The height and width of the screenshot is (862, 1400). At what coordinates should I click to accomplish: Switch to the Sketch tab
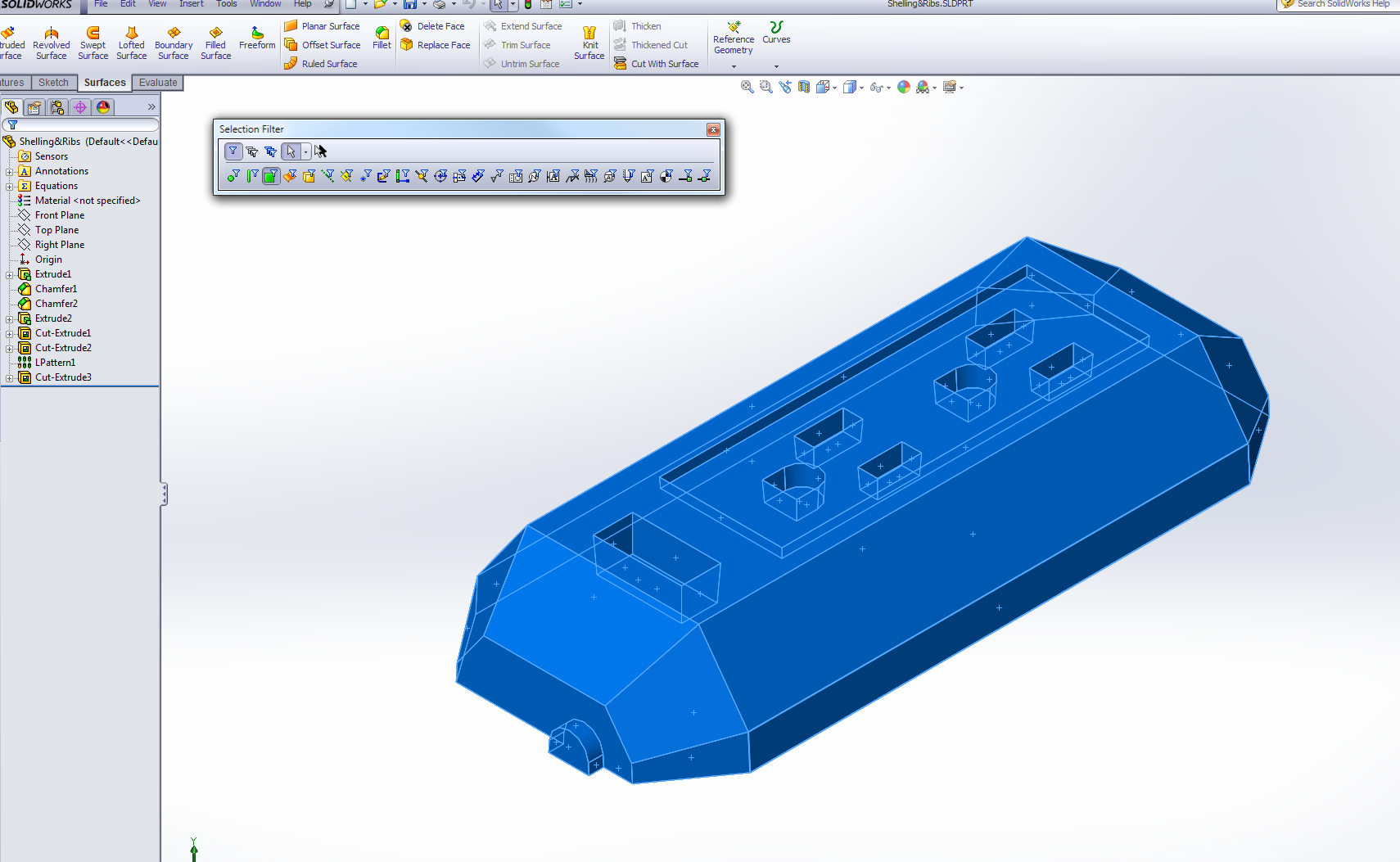click(53, 83)
